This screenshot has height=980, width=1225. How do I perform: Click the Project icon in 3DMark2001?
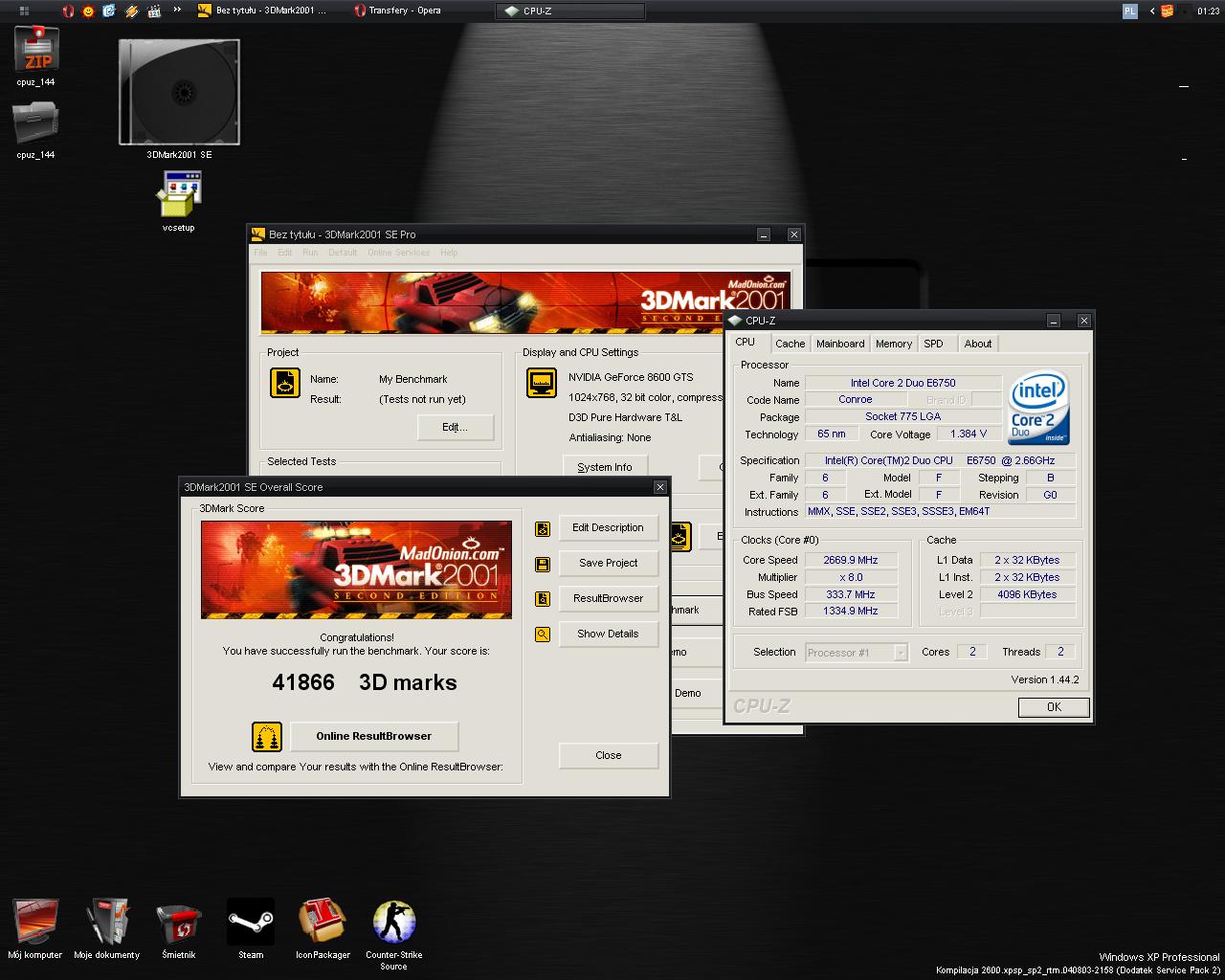(285, 383)
